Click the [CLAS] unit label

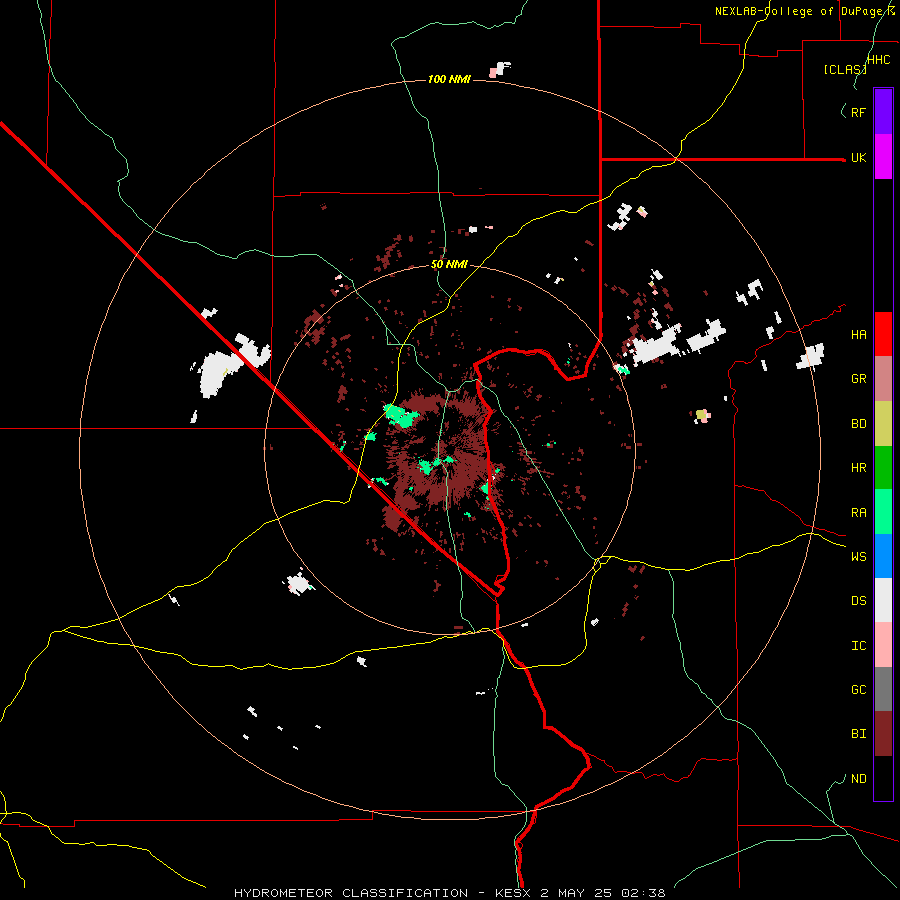(x=845, y=69)
